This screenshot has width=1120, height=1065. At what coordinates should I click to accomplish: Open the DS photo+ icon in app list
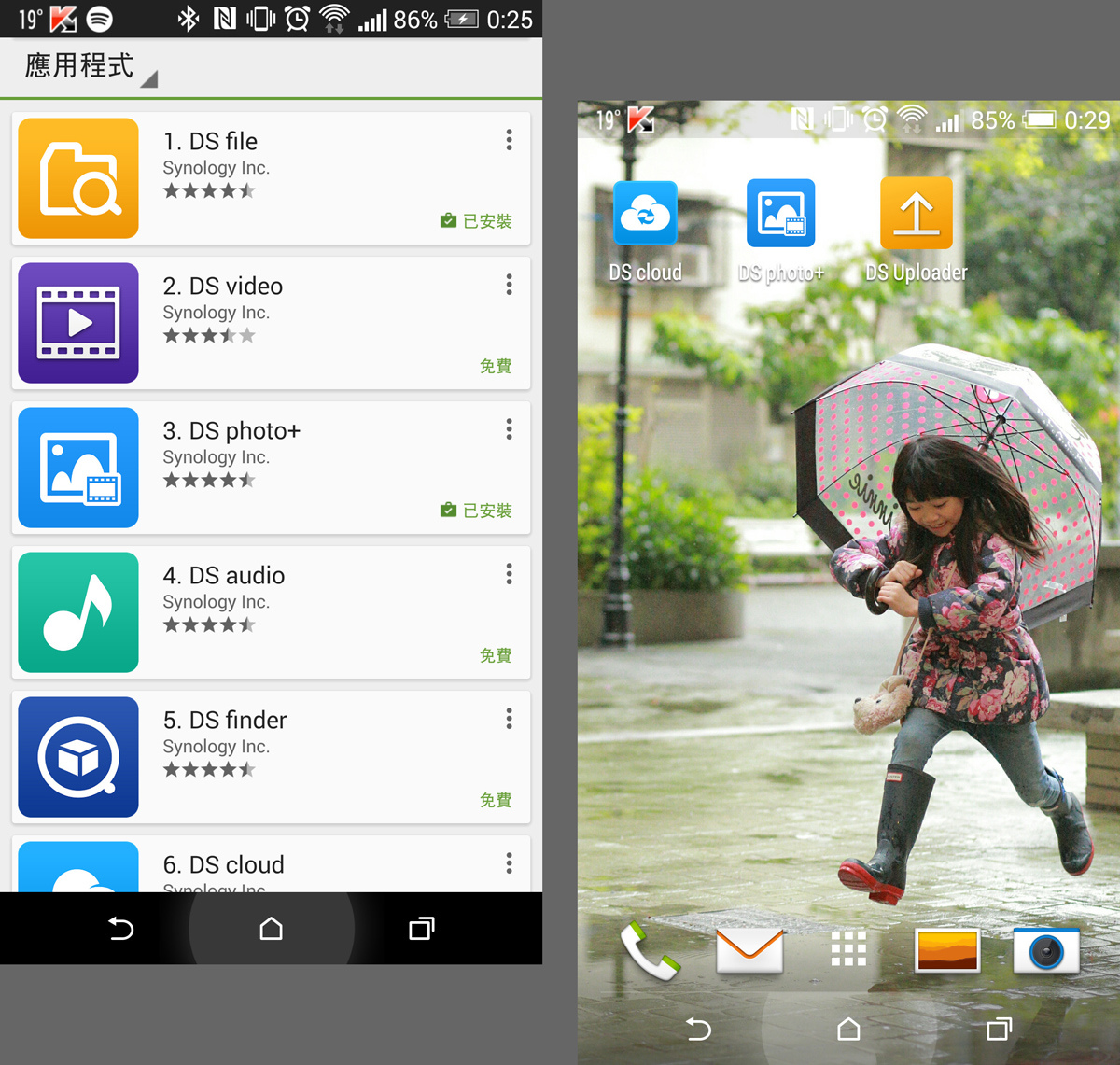click(78, 468)
